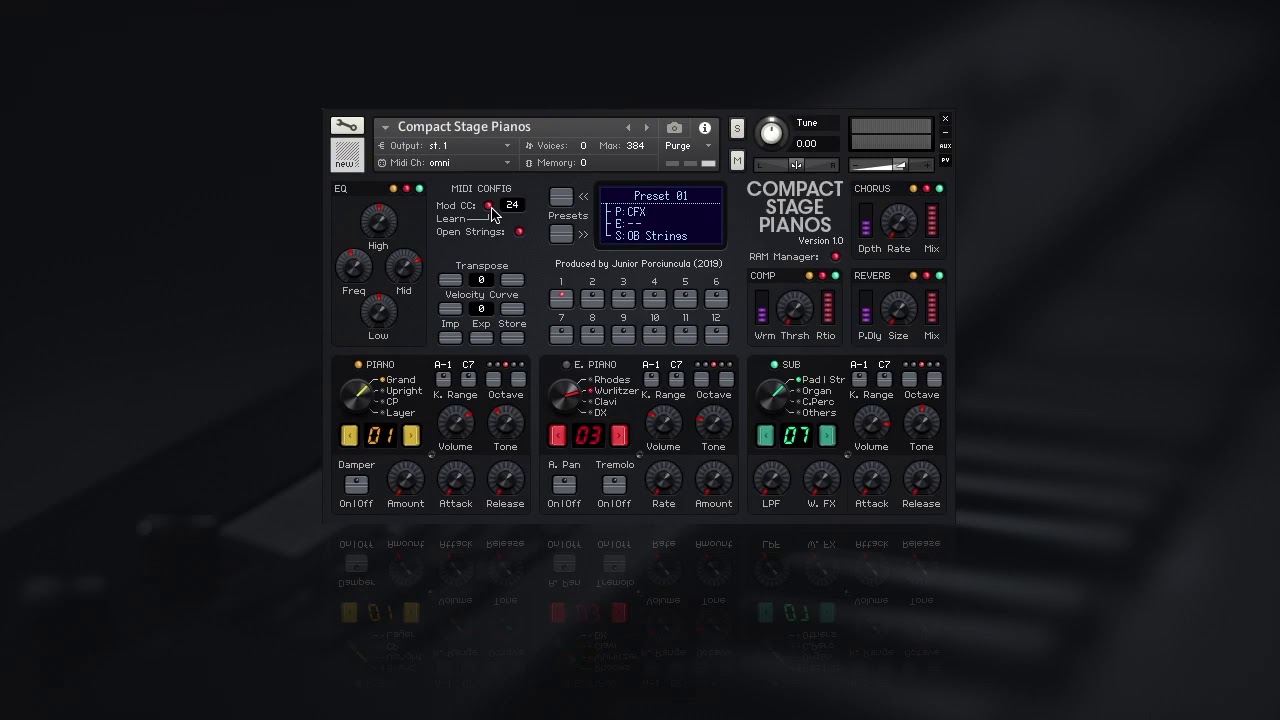The height and width of the screenshot is (720, 1280).
Task: Click the camera snapshot icon in the header
Action: [674, 128]
